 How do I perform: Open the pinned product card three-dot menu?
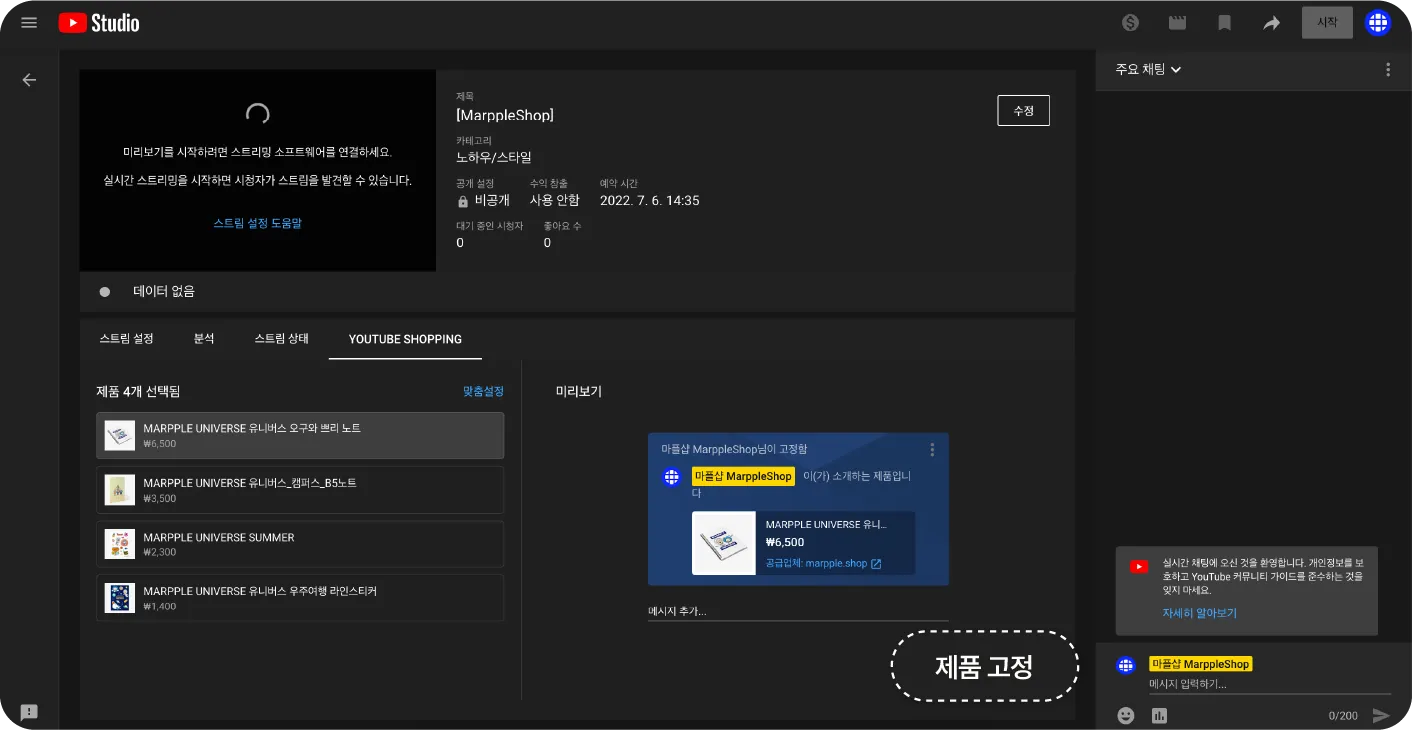(933, 450)
